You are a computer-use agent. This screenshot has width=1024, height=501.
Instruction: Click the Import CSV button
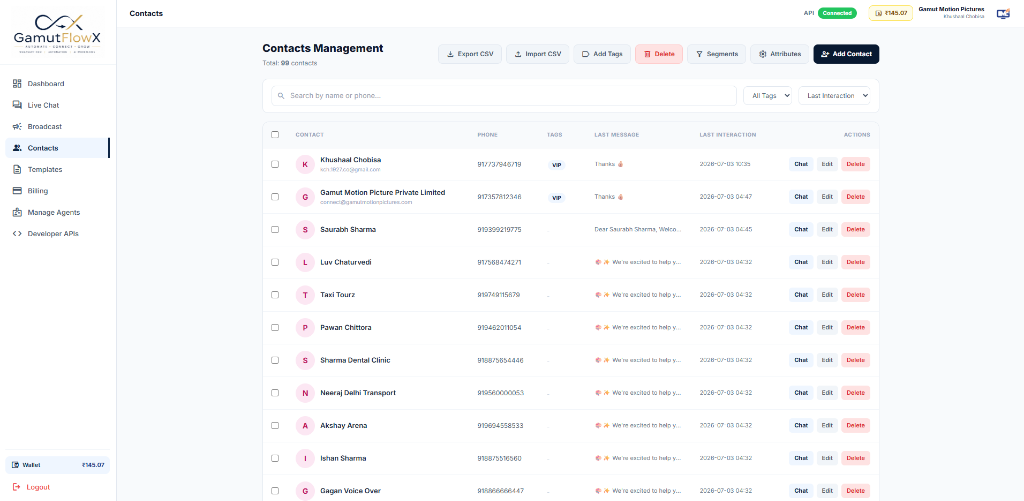coord(537,54)
